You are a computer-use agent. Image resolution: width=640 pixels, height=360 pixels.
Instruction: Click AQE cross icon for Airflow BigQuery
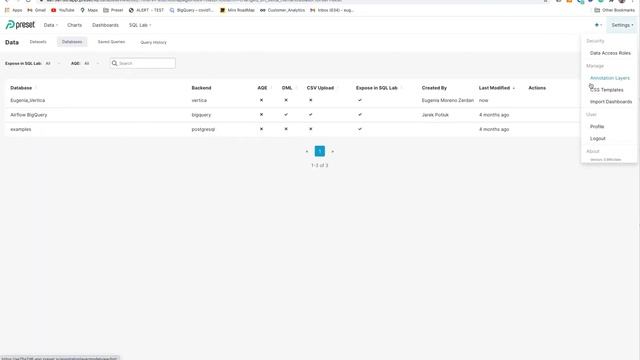coord(261,115)
